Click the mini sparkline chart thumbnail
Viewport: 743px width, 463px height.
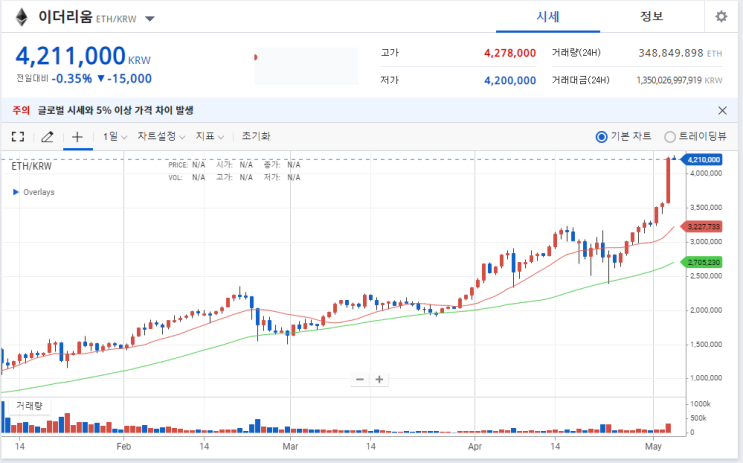306,66
